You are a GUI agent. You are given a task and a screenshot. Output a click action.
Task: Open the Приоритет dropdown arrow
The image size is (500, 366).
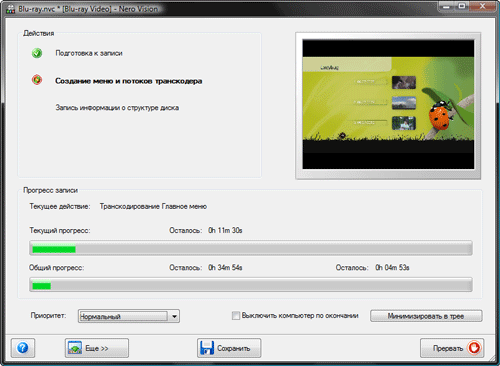[174, 316]
